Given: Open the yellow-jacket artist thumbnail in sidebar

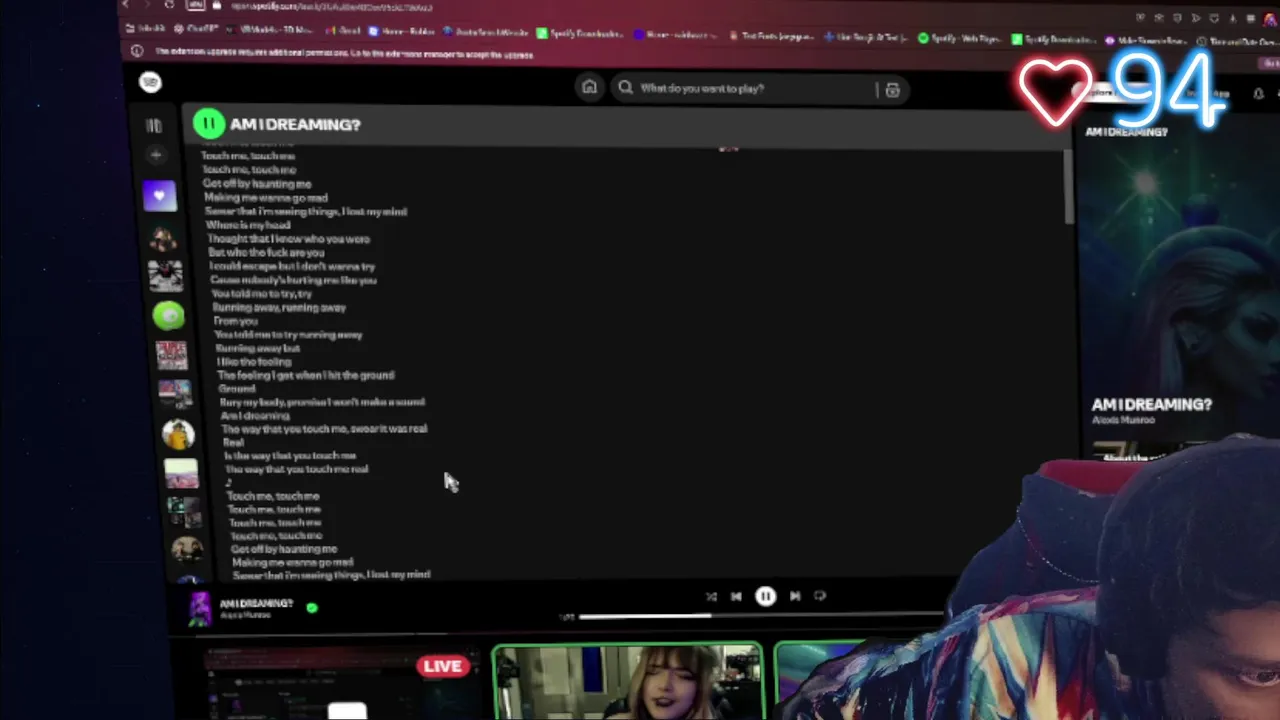Looking at the screenshot, I should [x=178, y=434].
